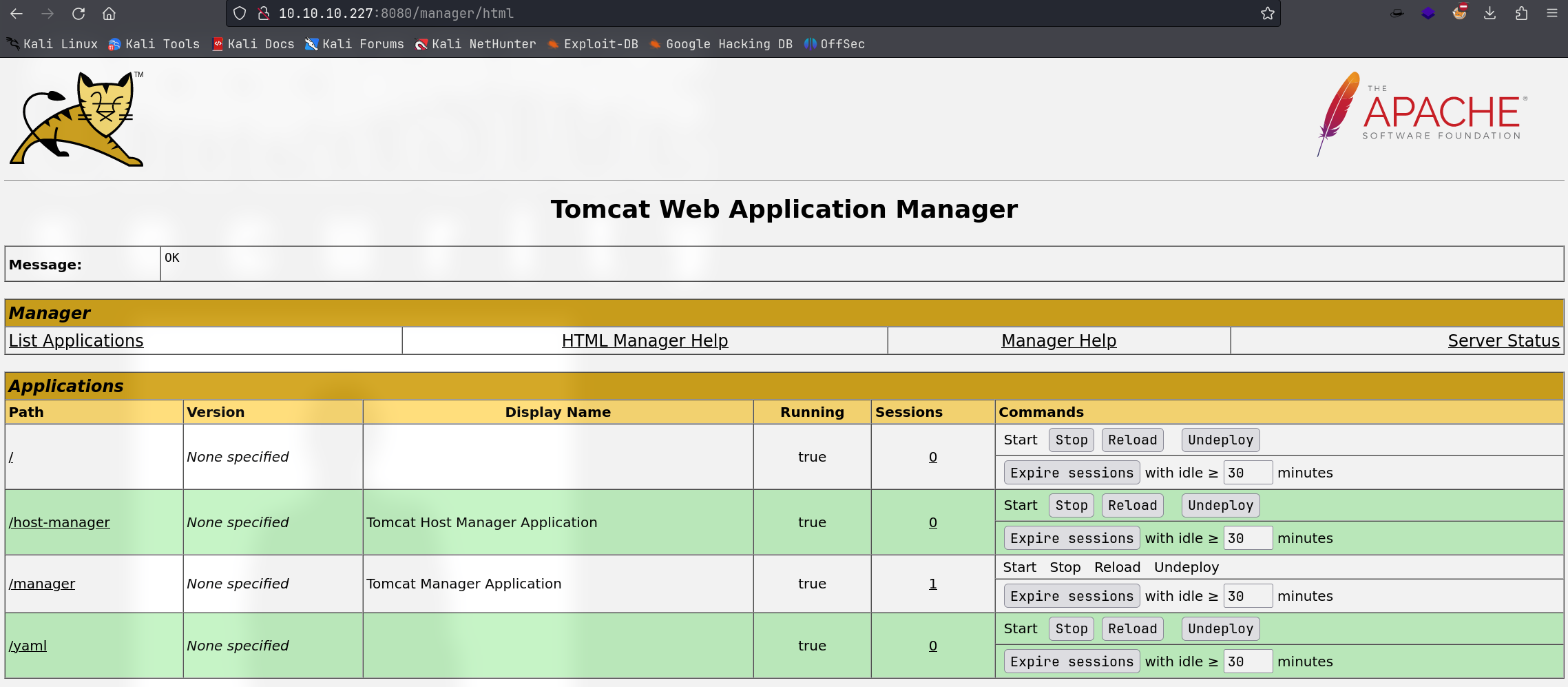Click the insecure connection padlock icon
This screenshot has width=1568, height=687.
point(263,13)
